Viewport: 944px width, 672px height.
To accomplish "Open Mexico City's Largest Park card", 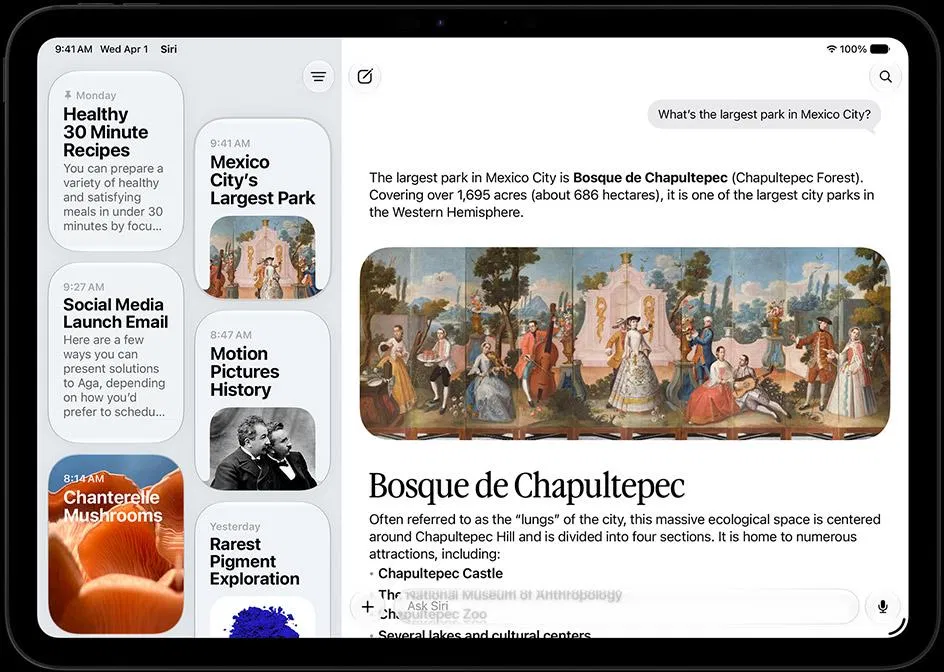I will click(262, 208).
